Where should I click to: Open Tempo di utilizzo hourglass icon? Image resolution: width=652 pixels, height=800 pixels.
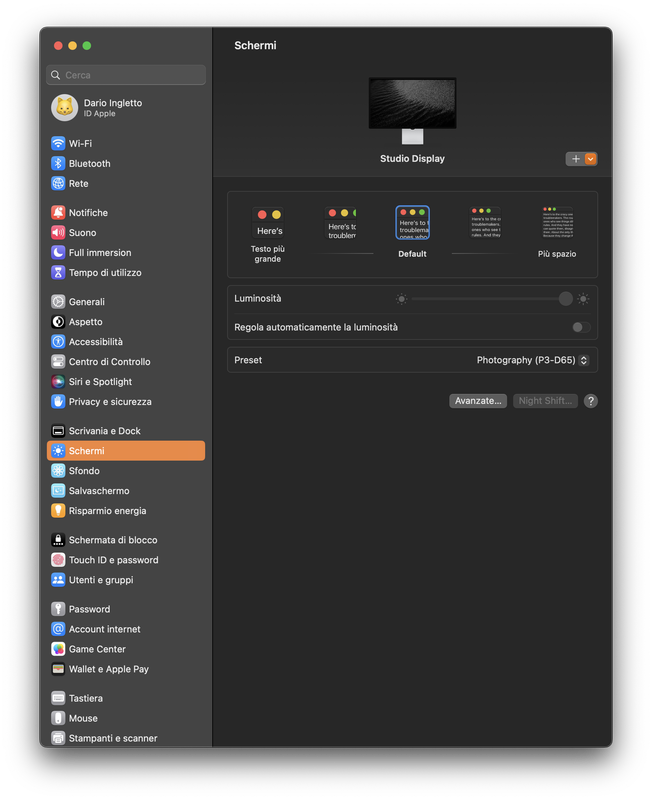[x=58, y=272]
